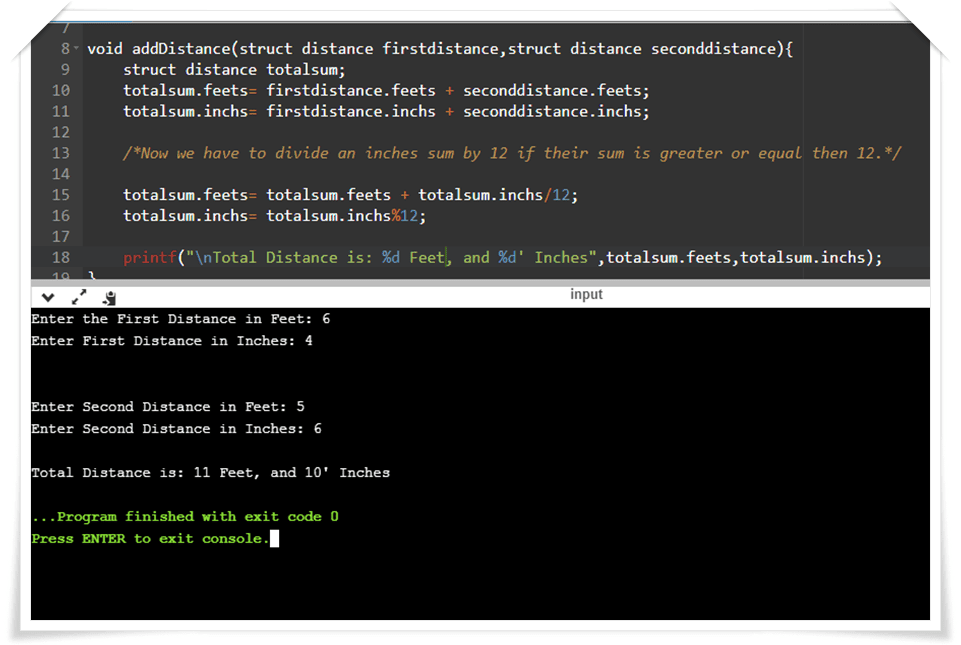961x645 pixels.
Task: Click the blinking cursor block in the console
Action: (x=273, y=538)
